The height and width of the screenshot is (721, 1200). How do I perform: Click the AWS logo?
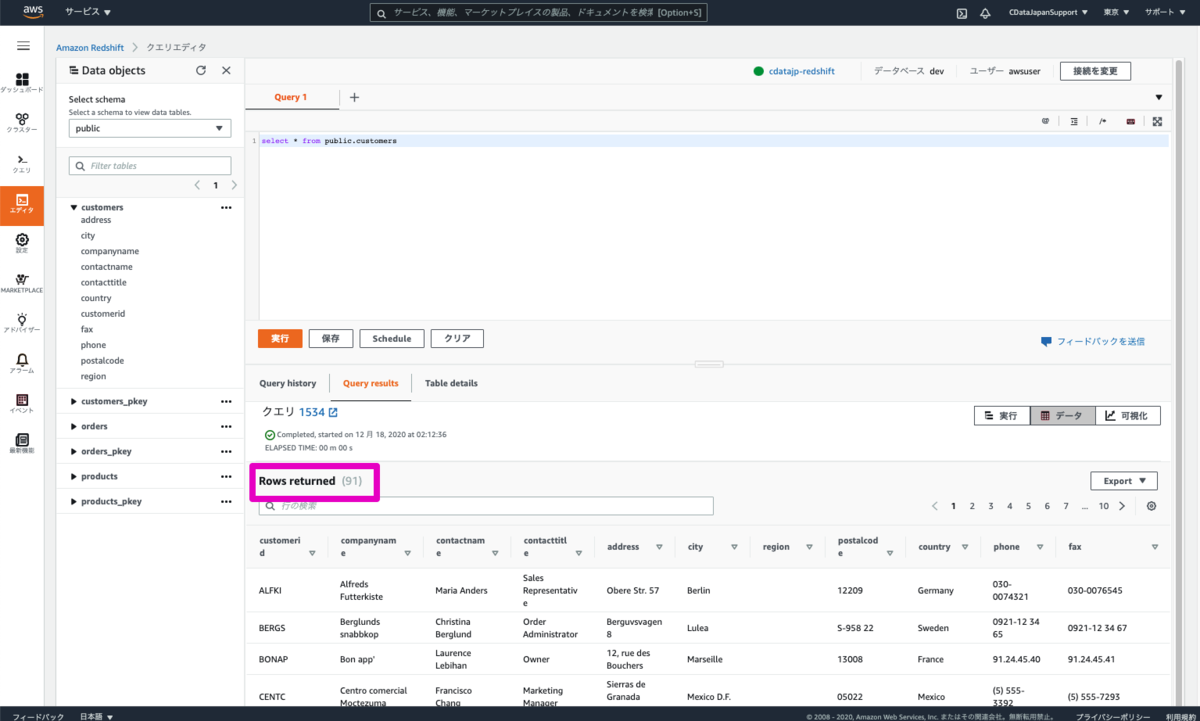tap(34, 13)
